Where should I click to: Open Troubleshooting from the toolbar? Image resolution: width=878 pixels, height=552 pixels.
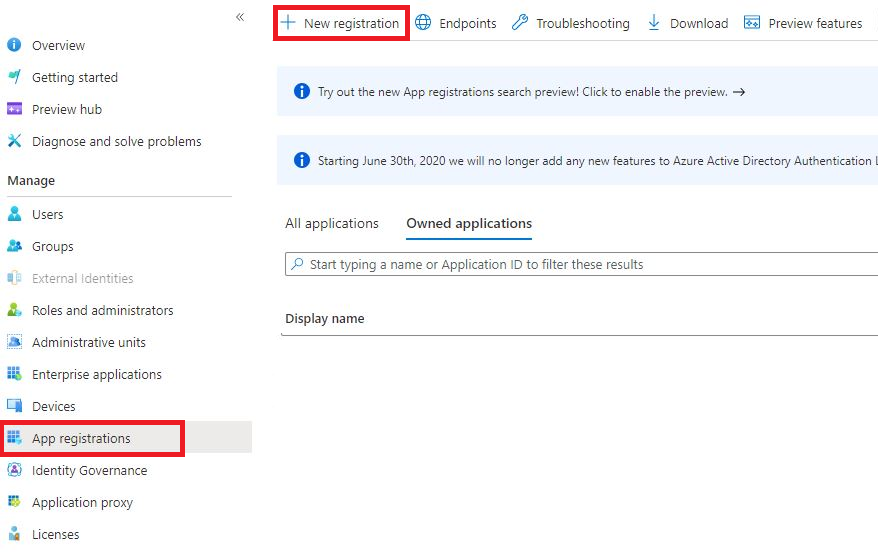pyautogui.click(x=583, y=24)
